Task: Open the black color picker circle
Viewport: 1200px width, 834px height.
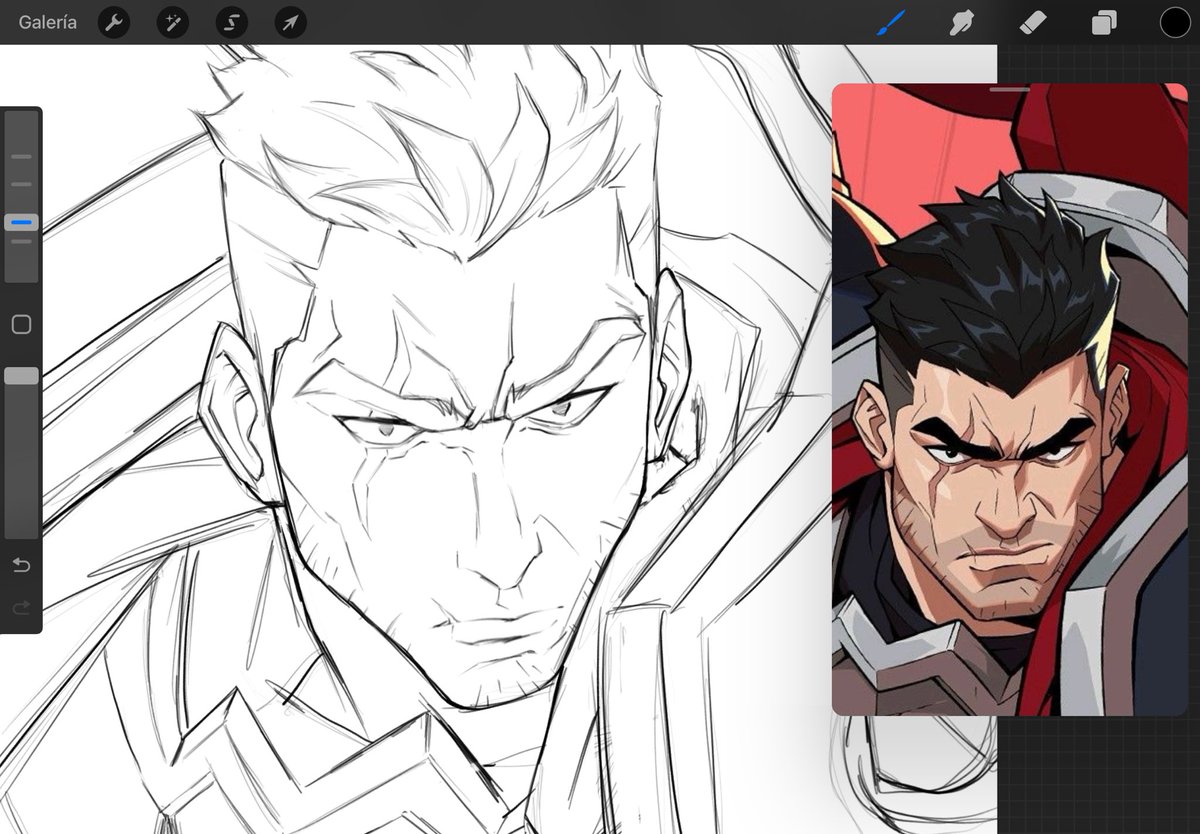Action: (1175, 22)
